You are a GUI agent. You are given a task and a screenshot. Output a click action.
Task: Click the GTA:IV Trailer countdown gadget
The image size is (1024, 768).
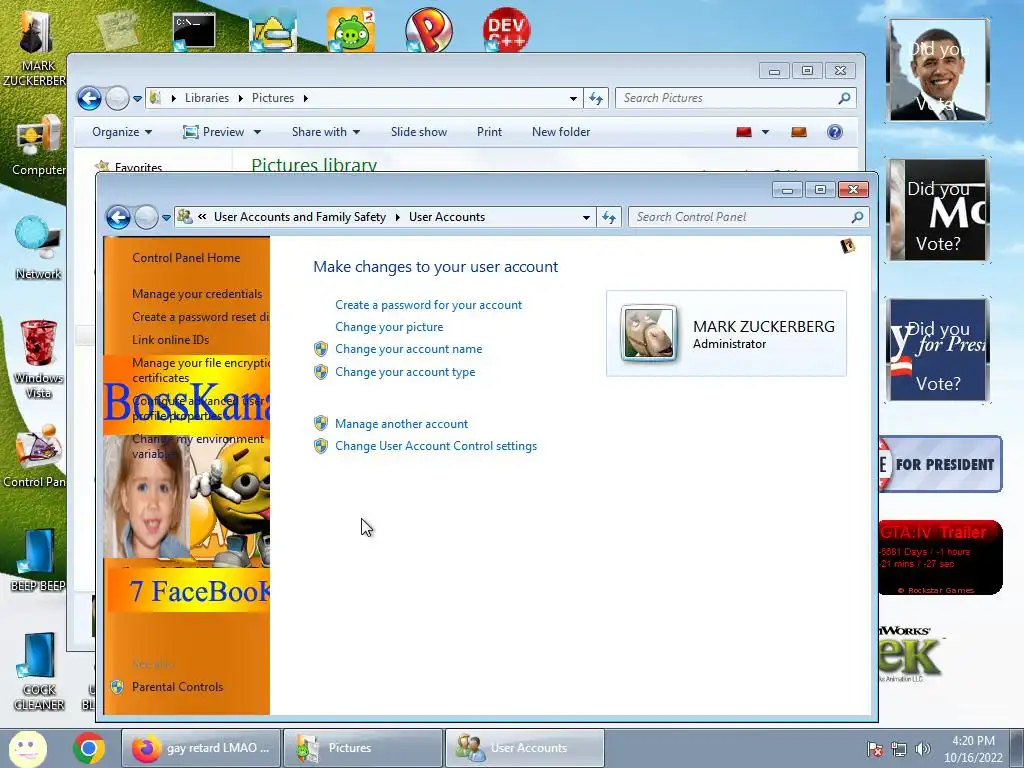[x=939, y=558]
